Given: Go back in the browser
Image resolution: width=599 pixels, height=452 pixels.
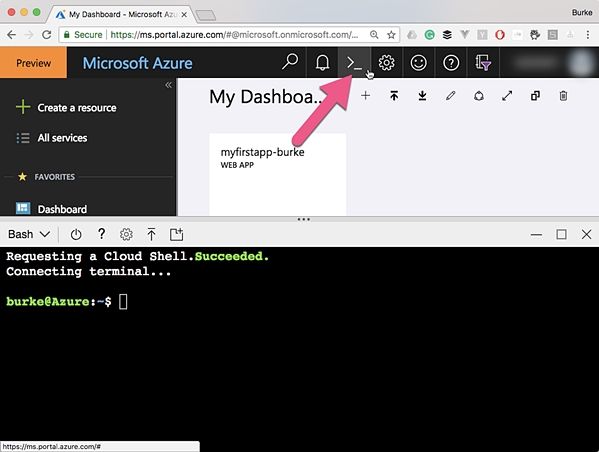Looking at the screenshot, I should 11,35.
